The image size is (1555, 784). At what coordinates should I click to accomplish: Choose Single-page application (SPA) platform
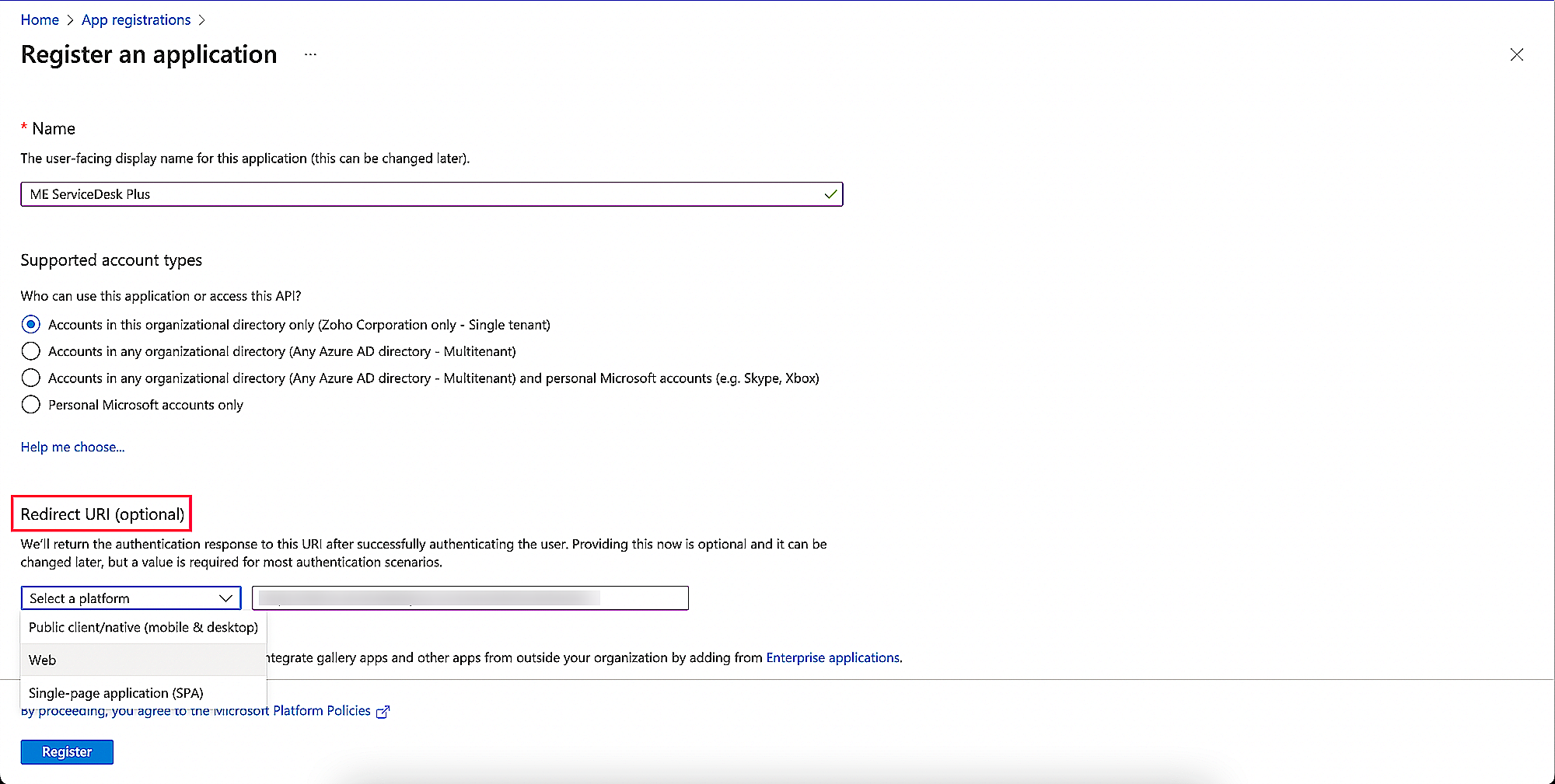(143, 692)
